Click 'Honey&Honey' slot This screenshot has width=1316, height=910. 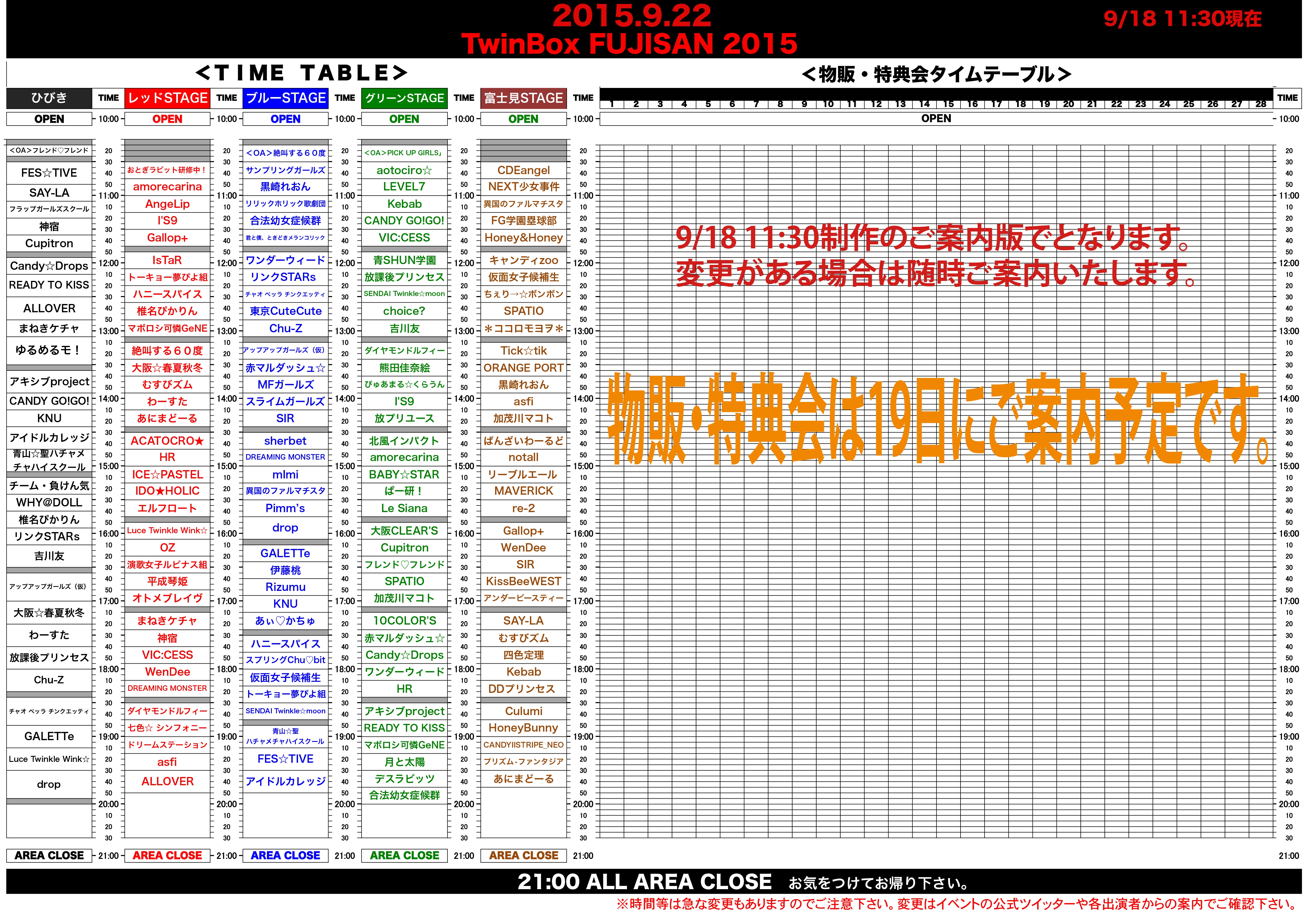(x=523, y=238)
